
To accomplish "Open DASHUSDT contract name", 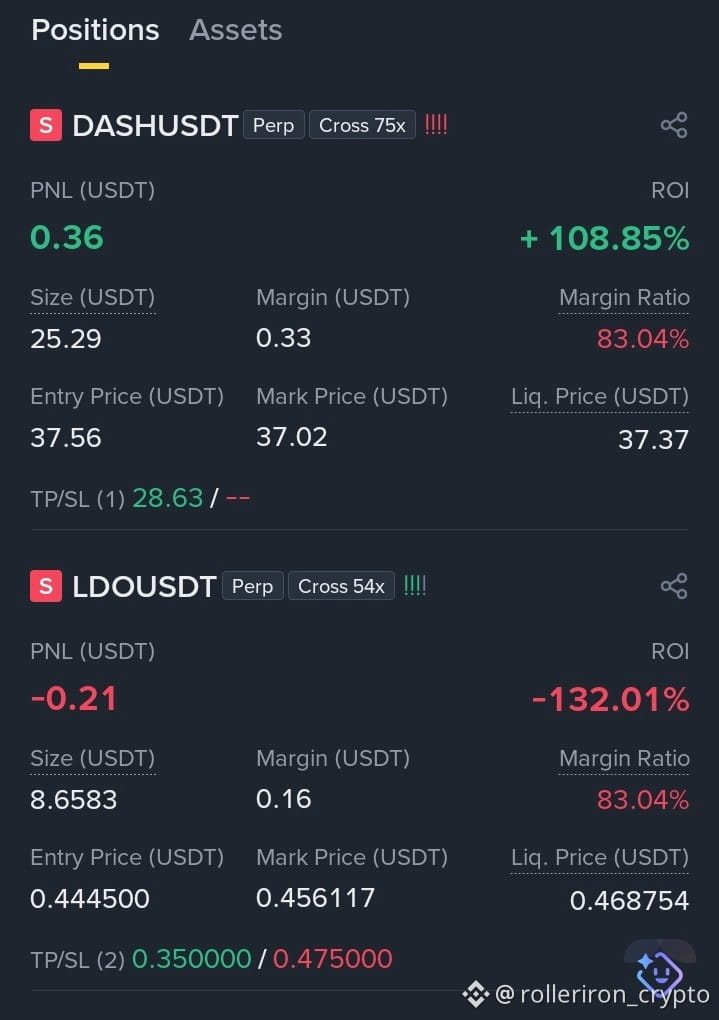I will [x=155, y=126].
